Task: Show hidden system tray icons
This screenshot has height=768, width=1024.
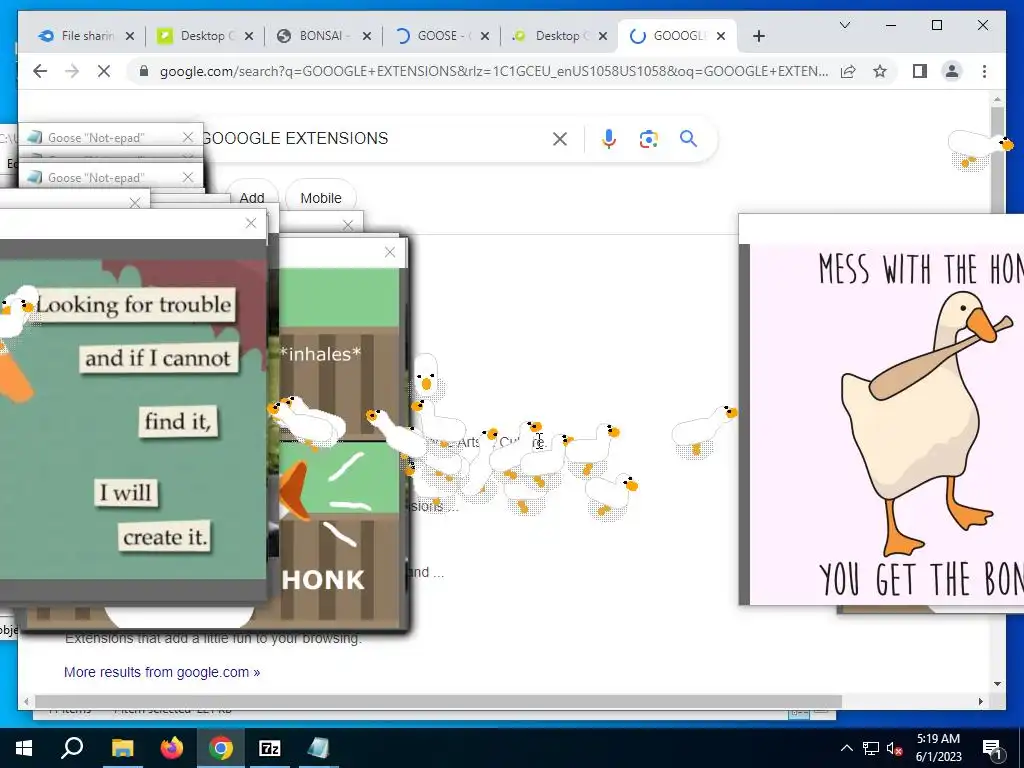Action: pyautogui.click(x=846, y=748)
